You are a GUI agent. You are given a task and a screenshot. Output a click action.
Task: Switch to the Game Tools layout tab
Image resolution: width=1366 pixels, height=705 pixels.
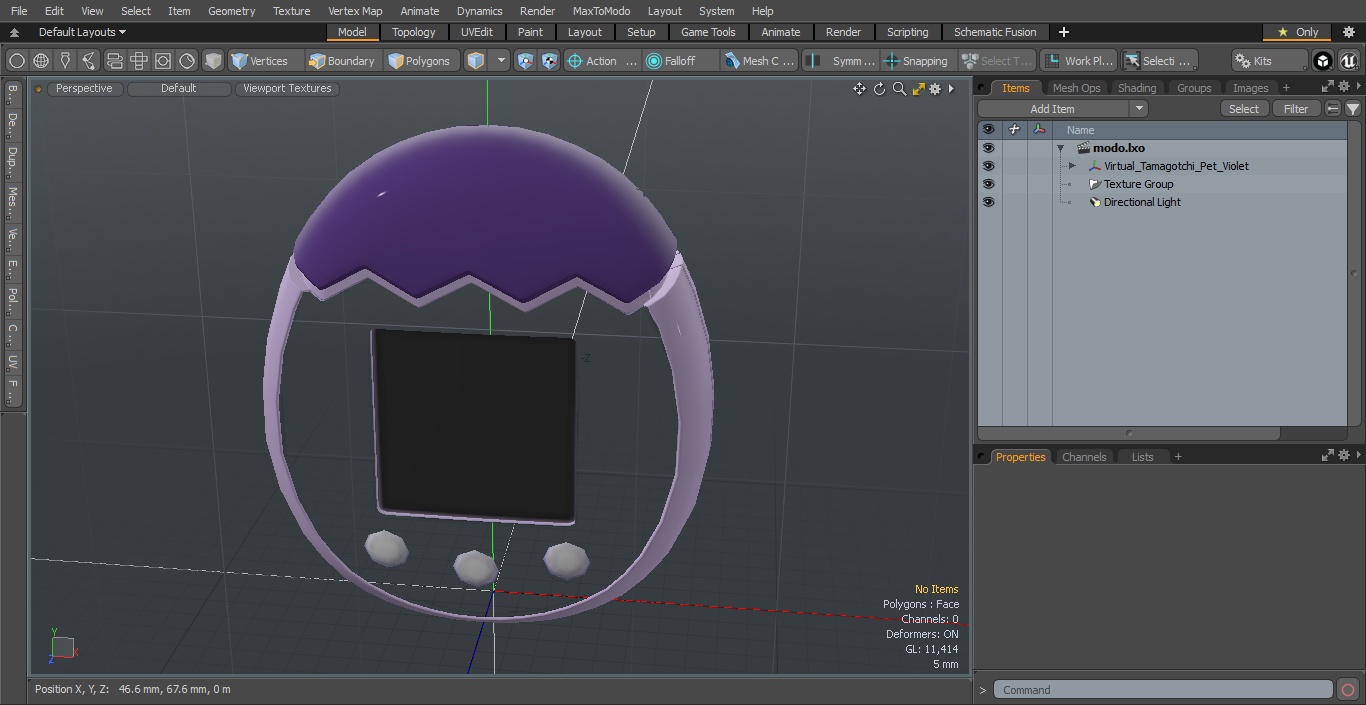click(x=708, y=32)
